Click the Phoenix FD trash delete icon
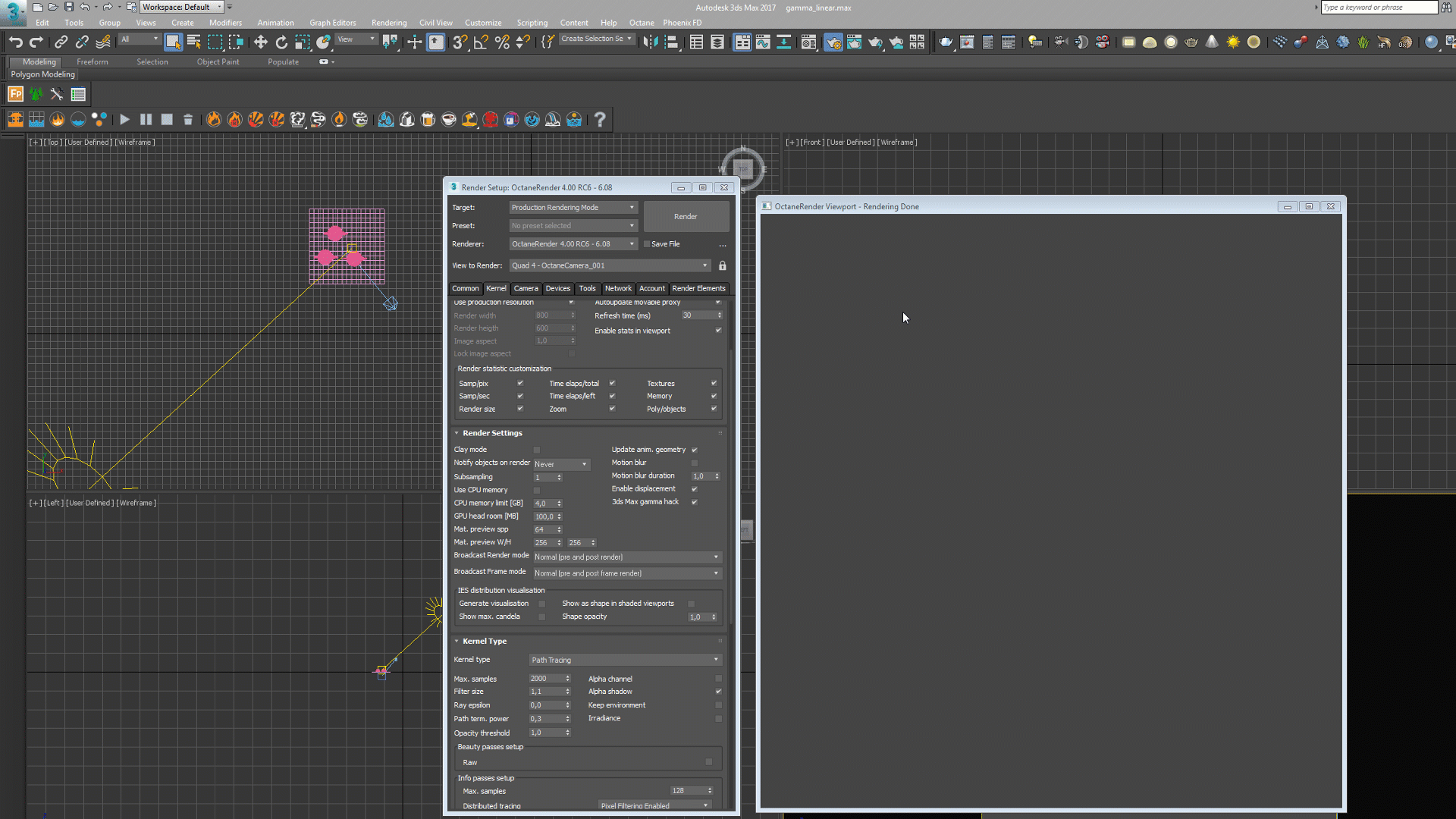The height and width of the screenshot is (819, 1456). pos(188,120)
